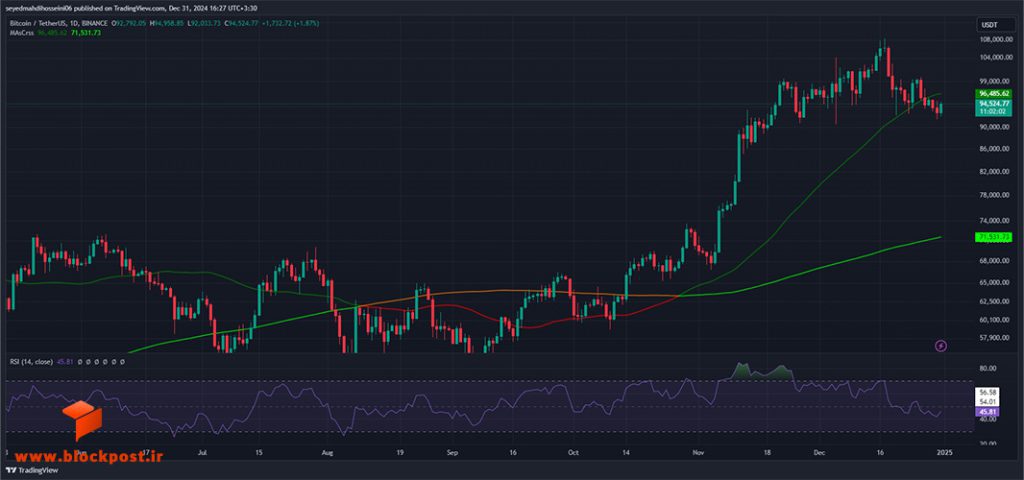Image resolution: width=1024 pixels, height=480 pixels.
Task: Click the 68,000.00 price axis label
Action: tap(996, 261)
